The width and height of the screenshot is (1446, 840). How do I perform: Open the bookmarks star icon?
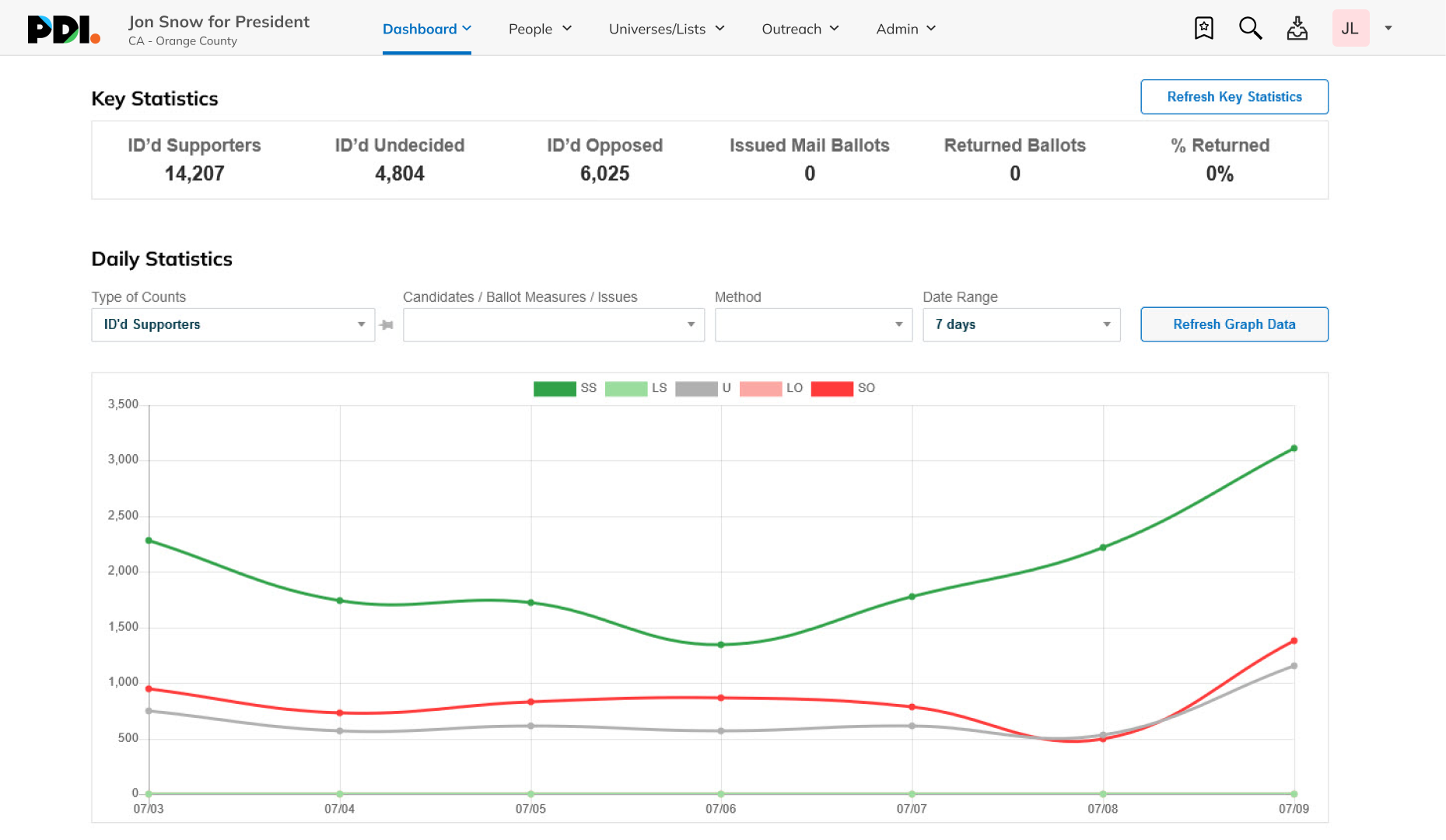click(x=1203, y=28)
